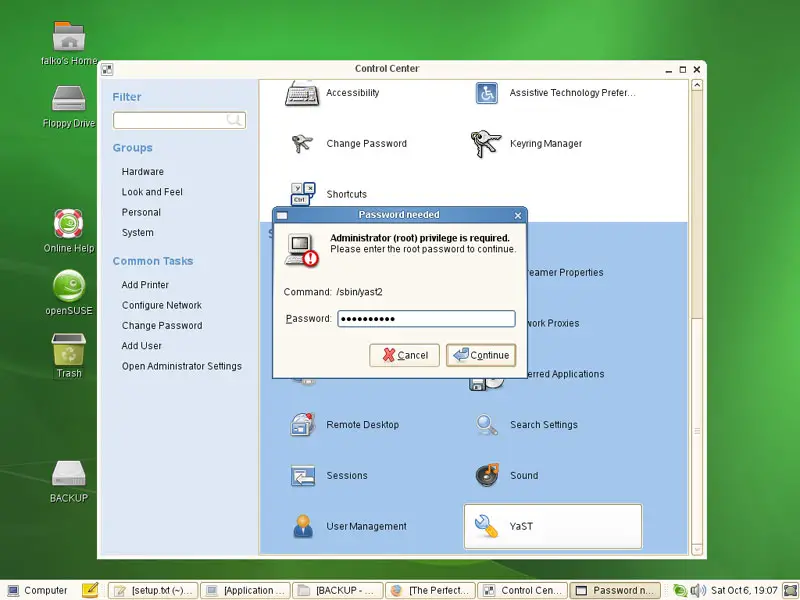800x600 pixels.
Task: Open the Floppy Drive desktop icon
Action: [x=69, y=98]
